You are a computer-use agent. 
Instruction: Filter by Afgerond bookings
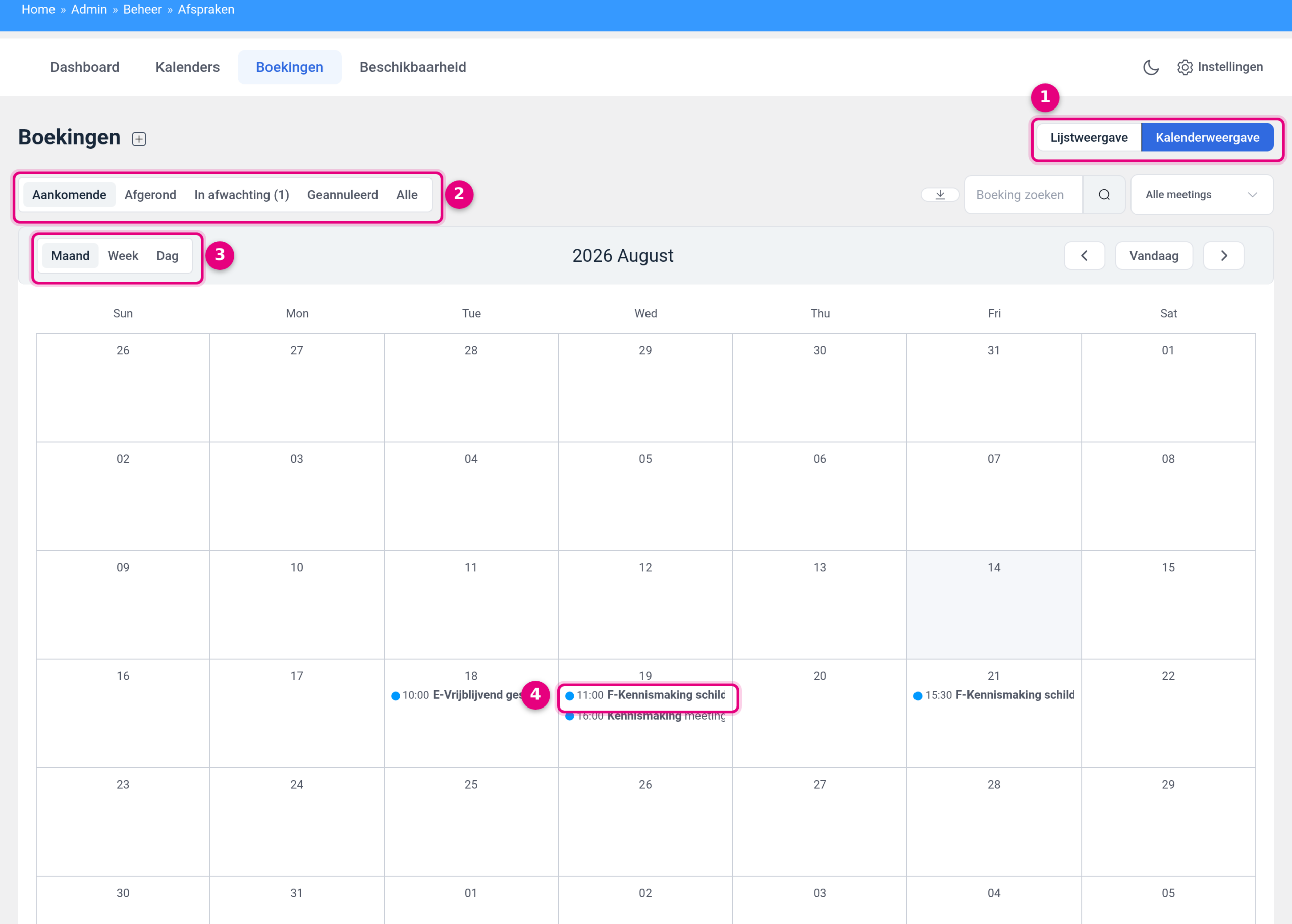(x=150, y=195)
